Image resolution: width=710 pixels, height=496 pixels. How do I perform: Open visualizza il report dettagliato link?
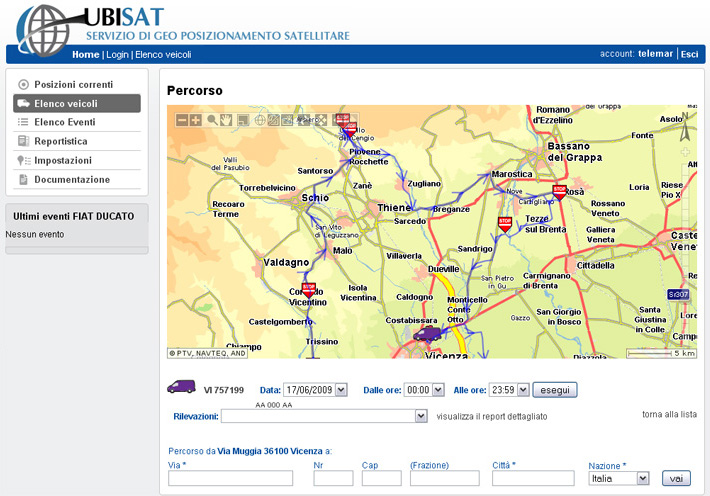(x=492, y=416)
